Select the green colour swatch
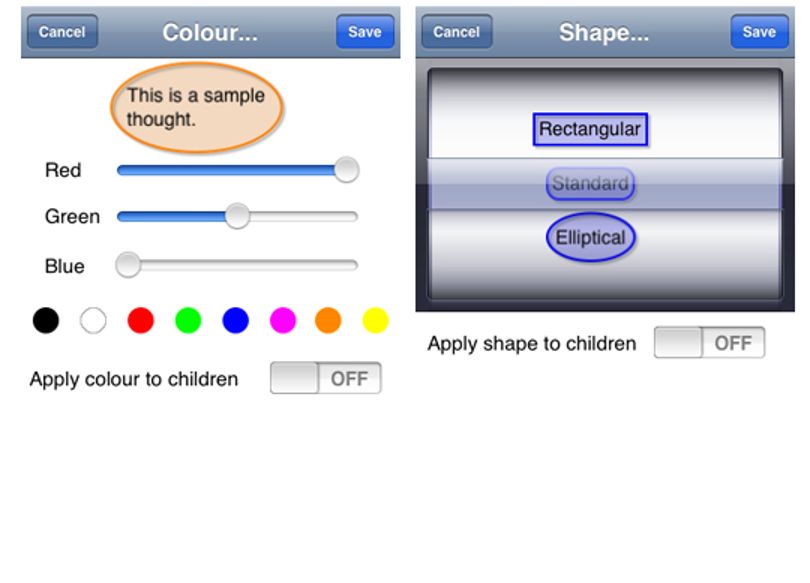 coord(188,320)
